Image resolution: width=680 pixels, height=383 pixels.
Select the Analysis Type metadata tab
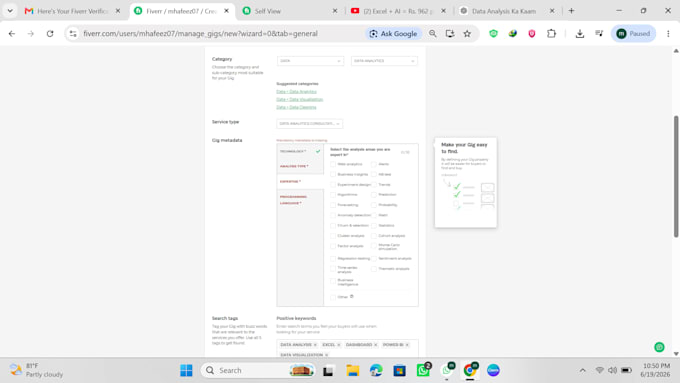pos(300,166)
